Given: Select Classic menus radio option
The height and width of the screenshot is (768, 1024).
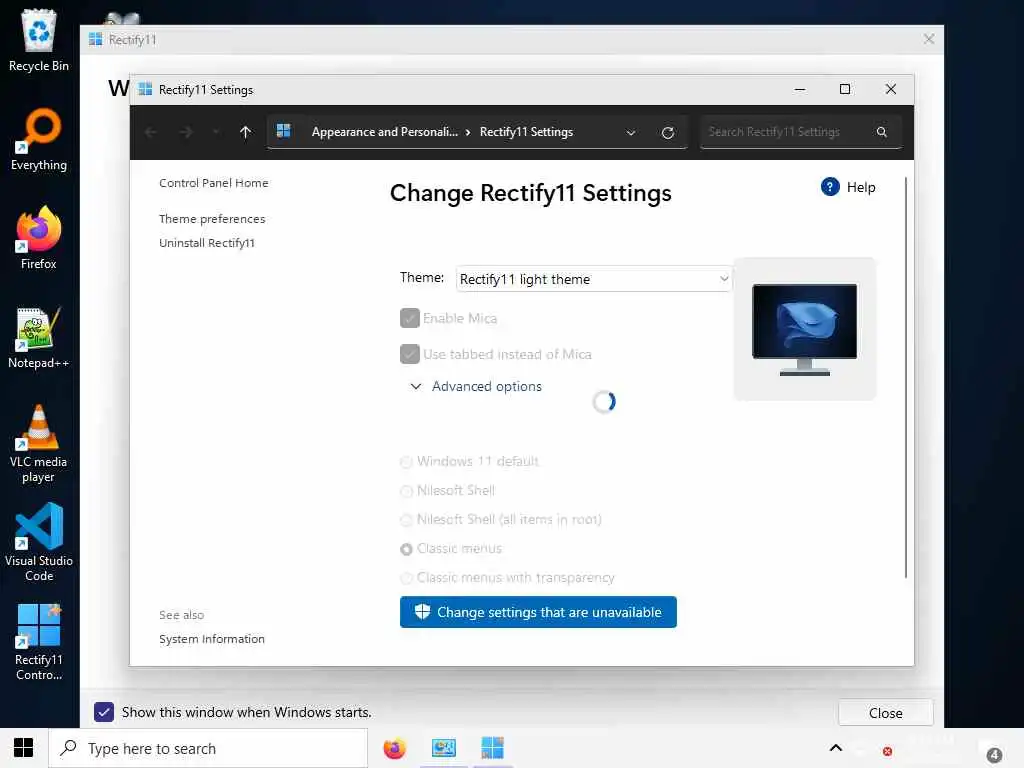Looking at the screenshot, I should coord(406,549).
